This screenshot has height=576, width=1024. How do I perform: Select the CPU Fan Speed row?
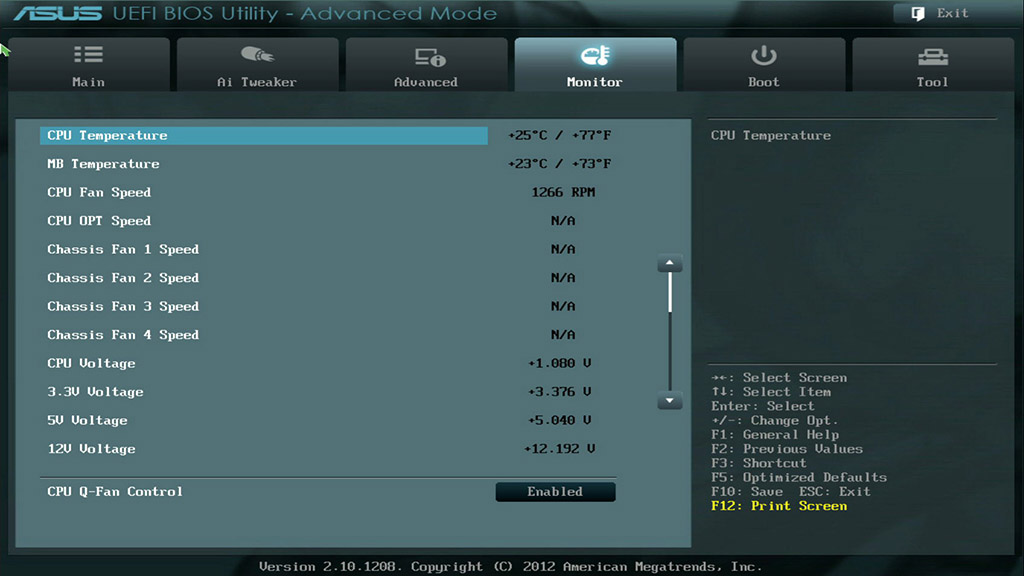329,193
